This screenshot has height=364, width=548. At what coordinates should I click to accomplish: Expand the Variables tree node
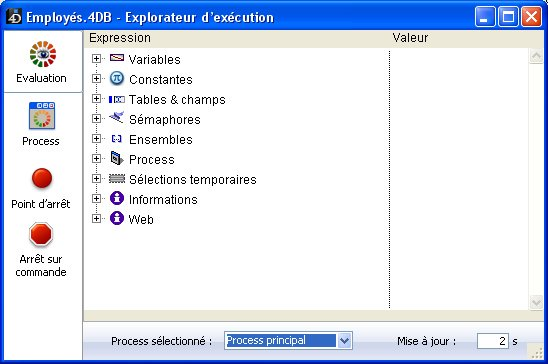pos(96,58)
